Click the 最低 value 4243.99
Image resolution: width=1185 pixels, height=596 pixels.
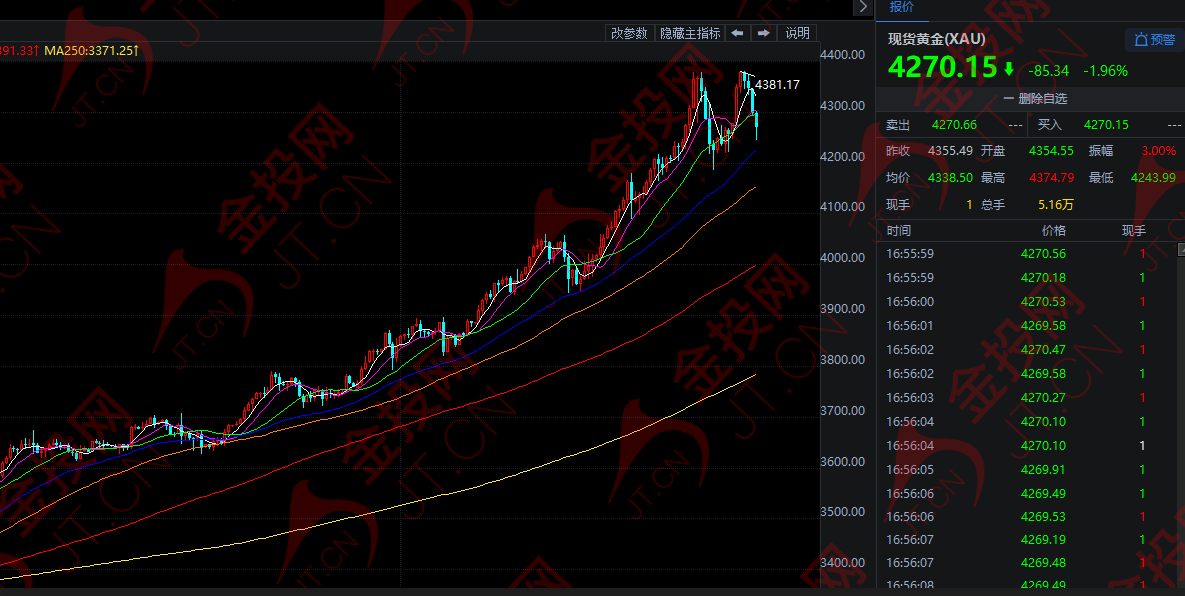[1153, 178]
